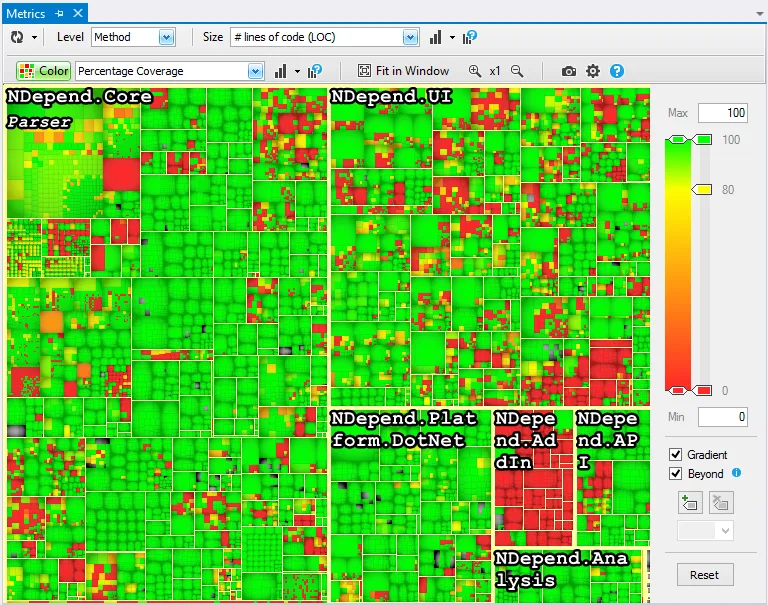The height and width of the screenshot is (605, 768).
Task: Click the camera snapshot icon
Action: point(569,72)
